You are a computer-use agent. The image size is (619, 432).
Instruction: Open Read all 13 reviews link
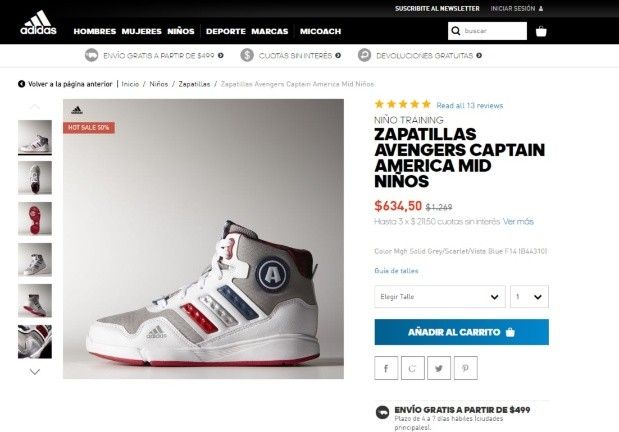point(469,105)
